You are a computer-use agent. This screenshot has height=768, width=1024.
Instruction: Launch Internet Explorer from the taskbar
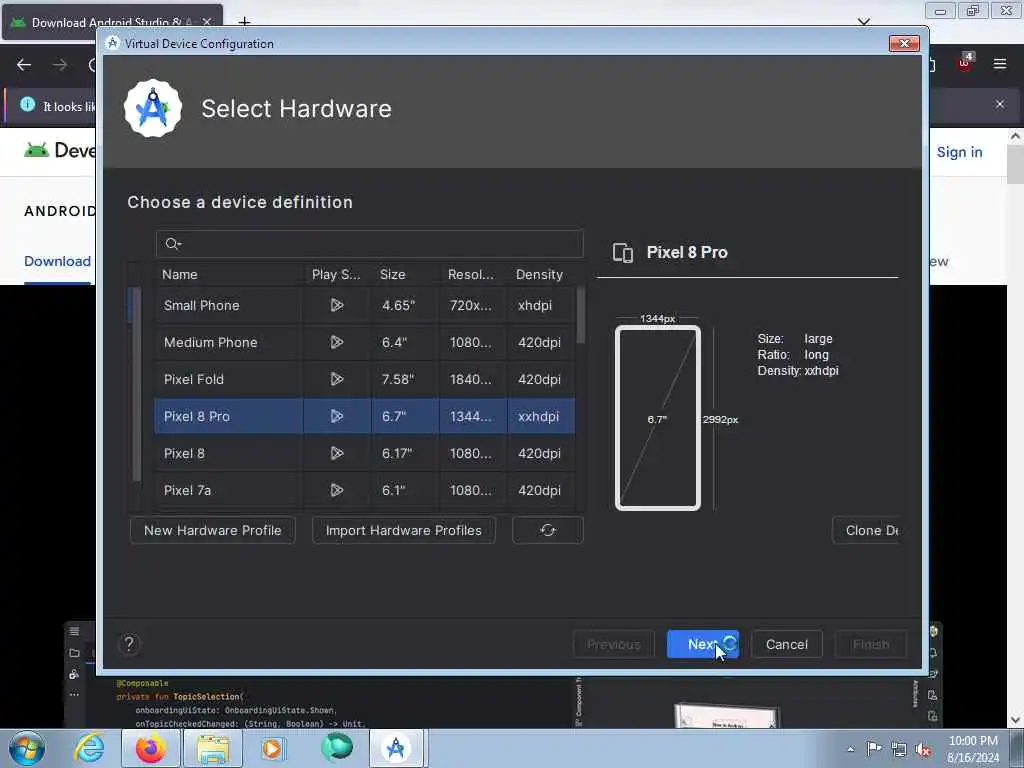89,748
